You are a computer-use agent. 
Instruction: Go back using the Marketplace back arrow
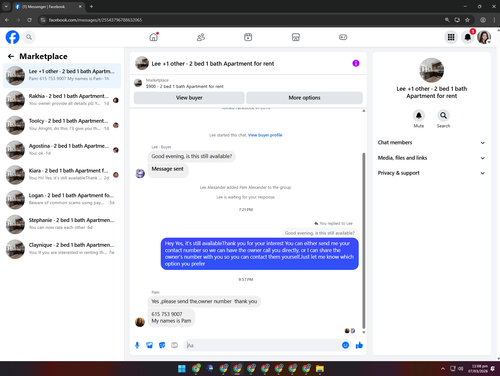coord(11,56)
